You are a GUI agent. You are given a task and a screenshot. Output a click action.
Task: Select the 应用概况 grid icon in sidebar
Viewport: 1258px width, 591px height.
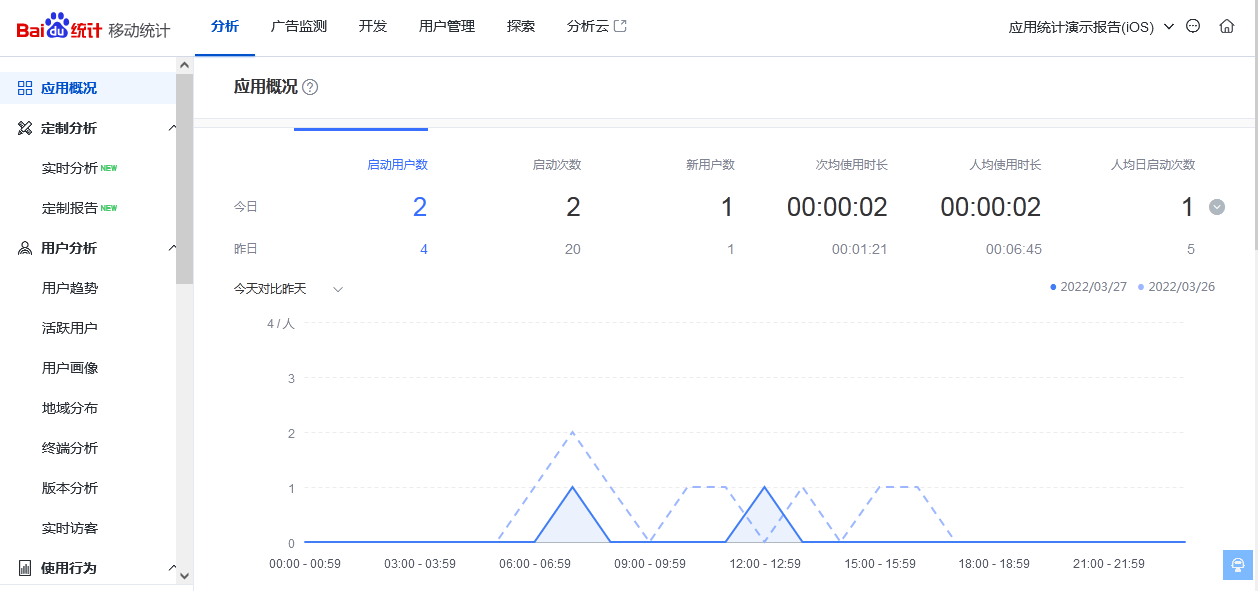(25, 88)
